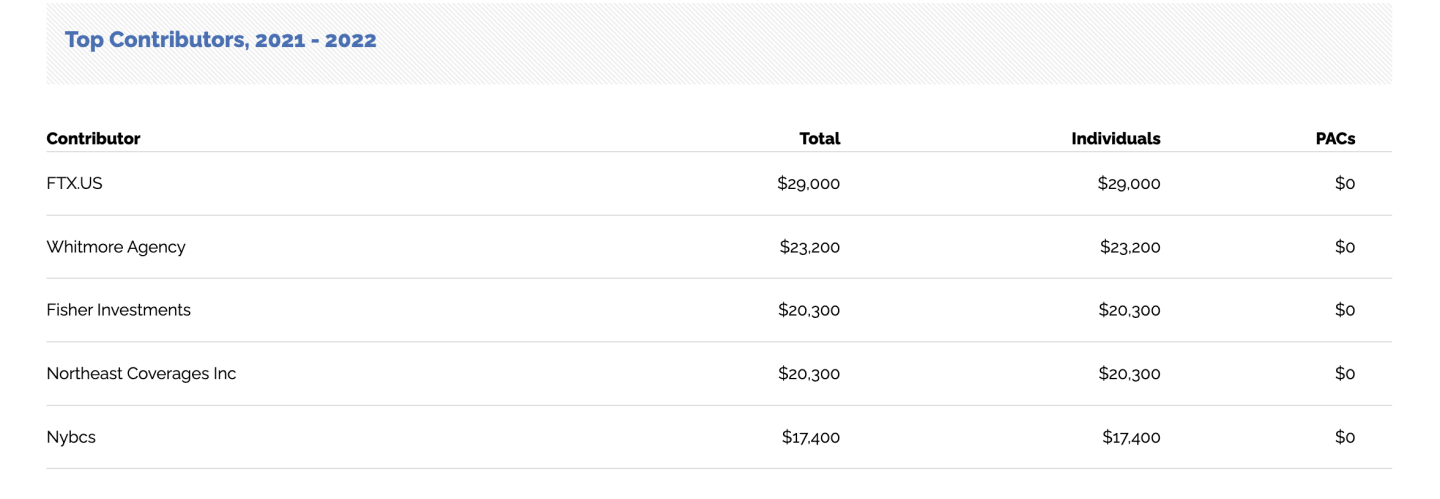Click FTX.US total of $29,000
The height and width of the screenshot is (499, 1440).
point(808,184)
